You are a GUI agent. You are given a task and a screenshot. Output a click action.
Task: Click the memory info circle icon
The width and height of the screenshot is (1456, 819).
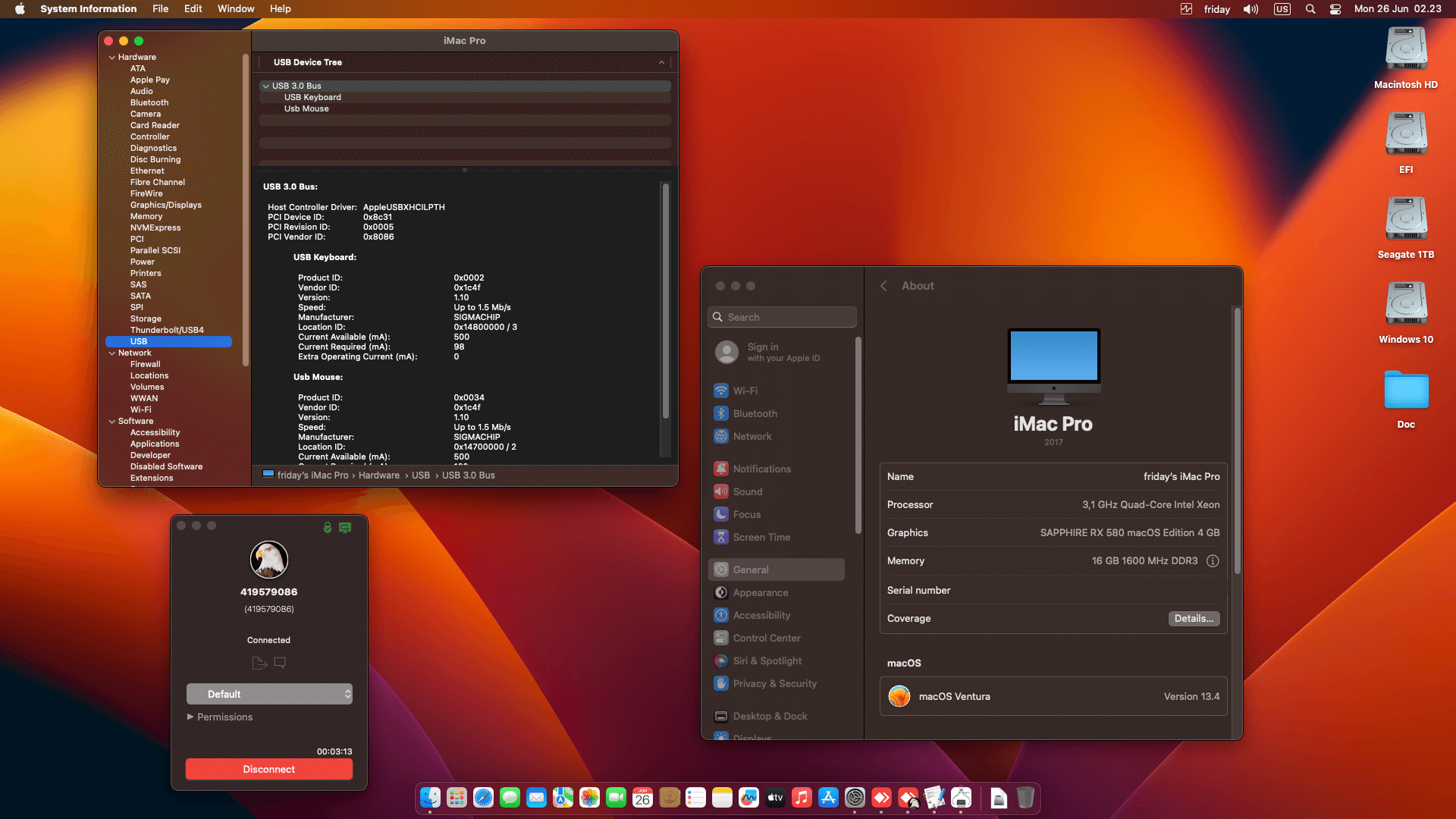(1213, 561)
